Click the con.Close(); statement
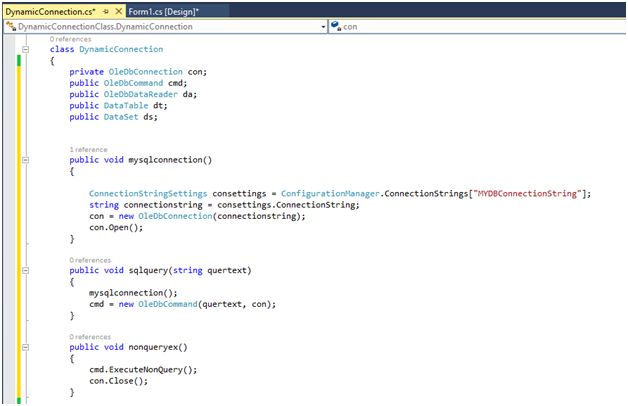The height and width of the screenshot is (406, 628). pos(119,381)
